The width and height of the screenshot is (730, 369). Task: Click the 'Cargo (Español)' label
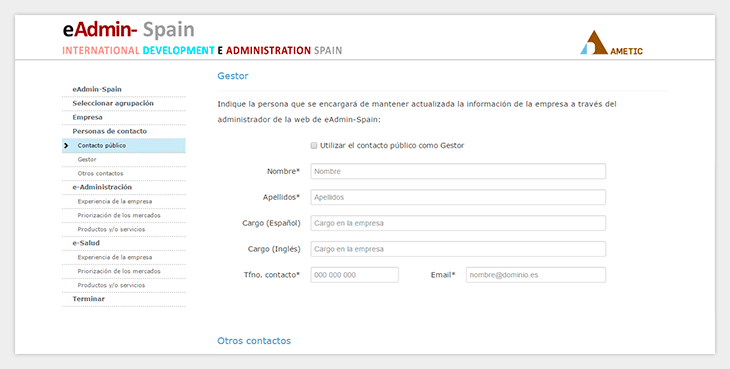tap(271, 223)
